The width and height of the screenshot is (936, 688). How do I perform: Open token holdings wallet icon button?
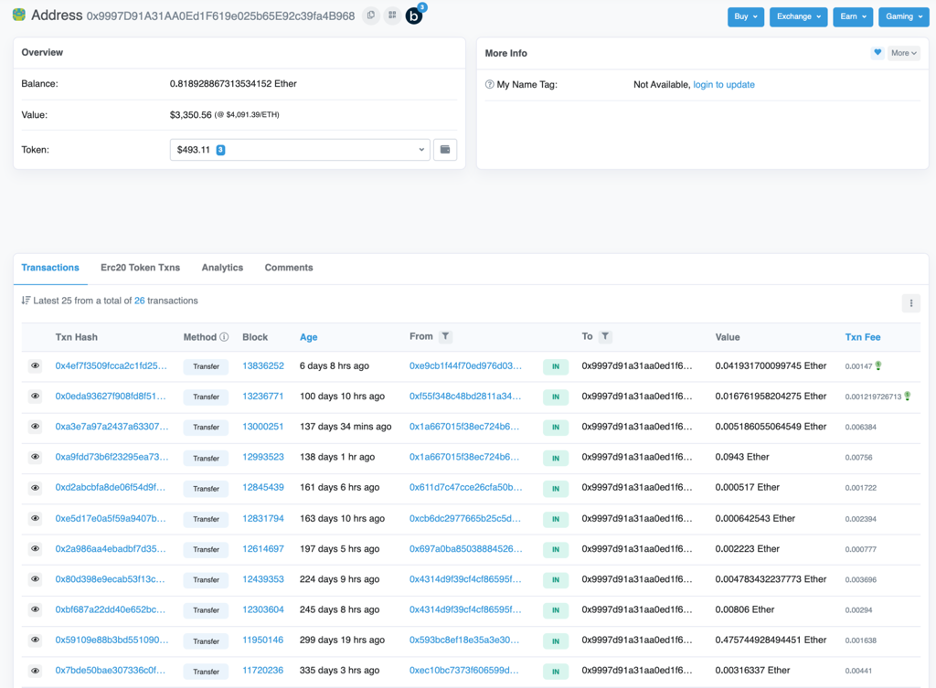point(445,150)
